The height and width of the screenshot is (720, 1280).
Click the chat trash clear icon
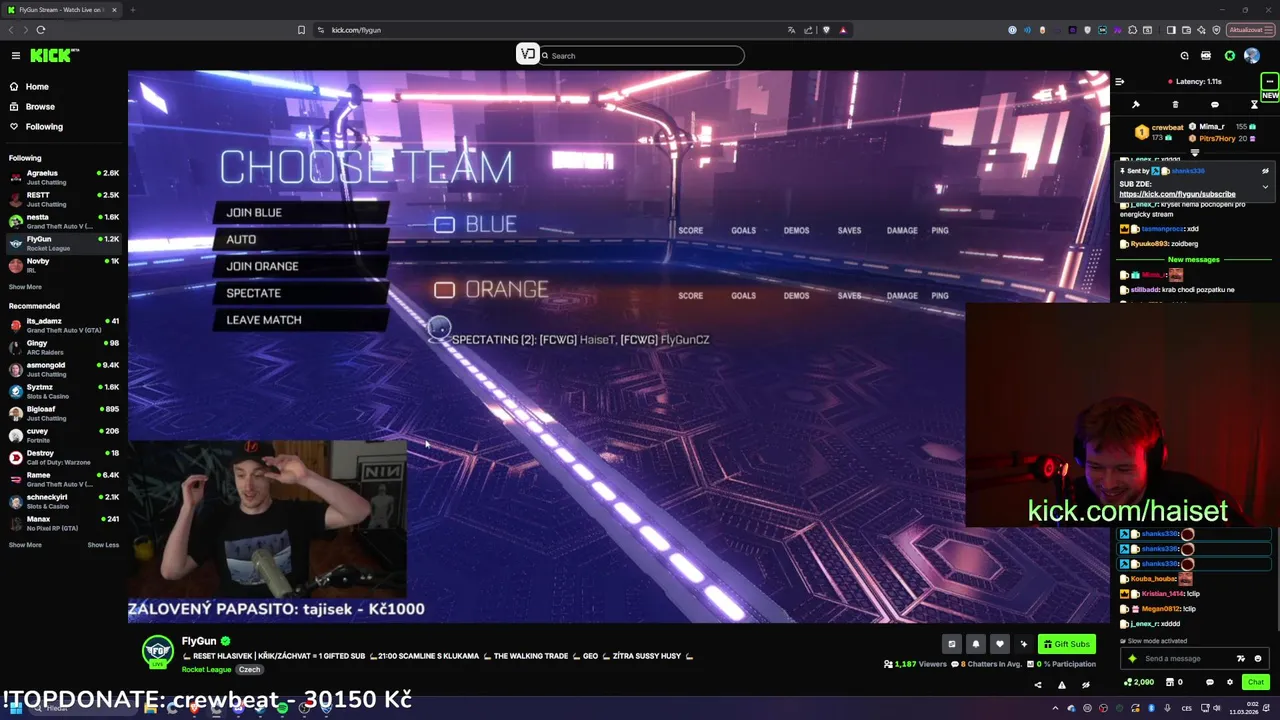[1175, 104]
